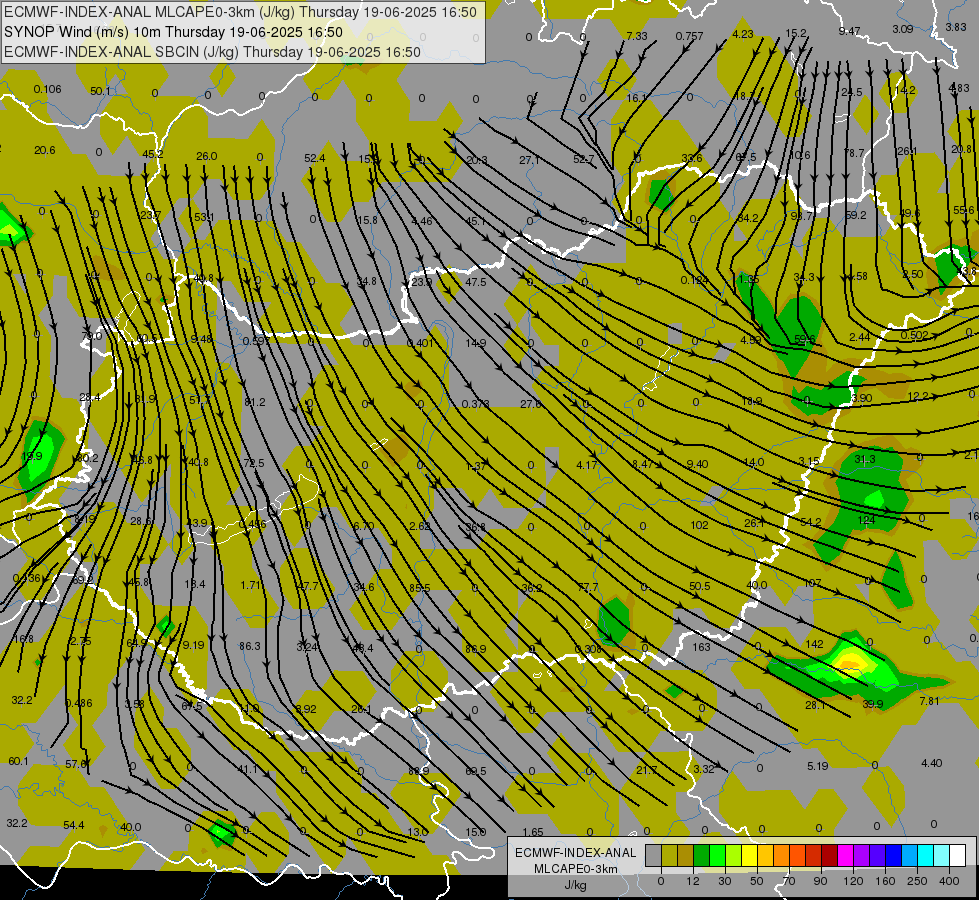Click the map value 85.5
Viewport: 979px width, 900px height.
point(420,588)
